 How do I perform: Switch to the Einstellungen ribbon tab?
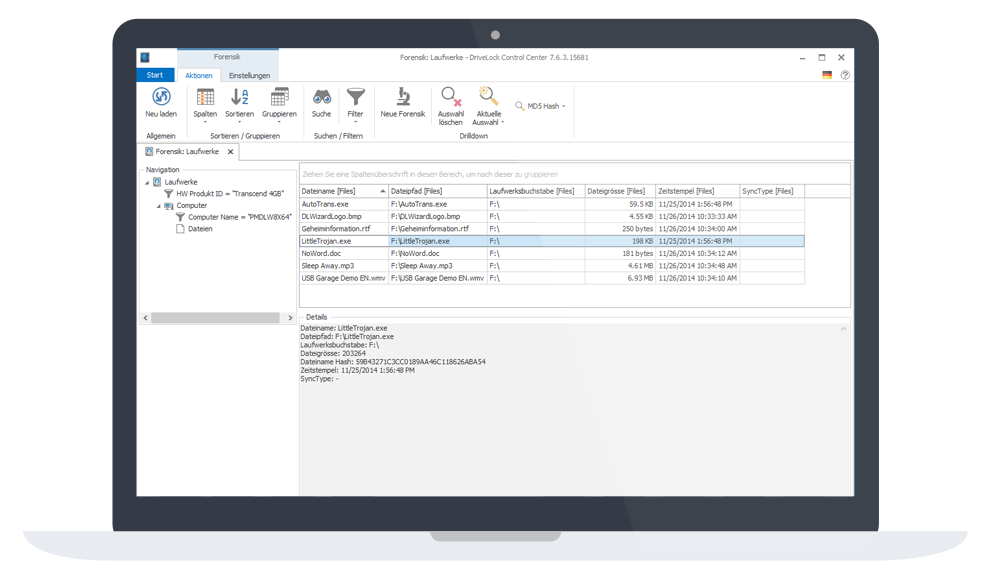249,75
